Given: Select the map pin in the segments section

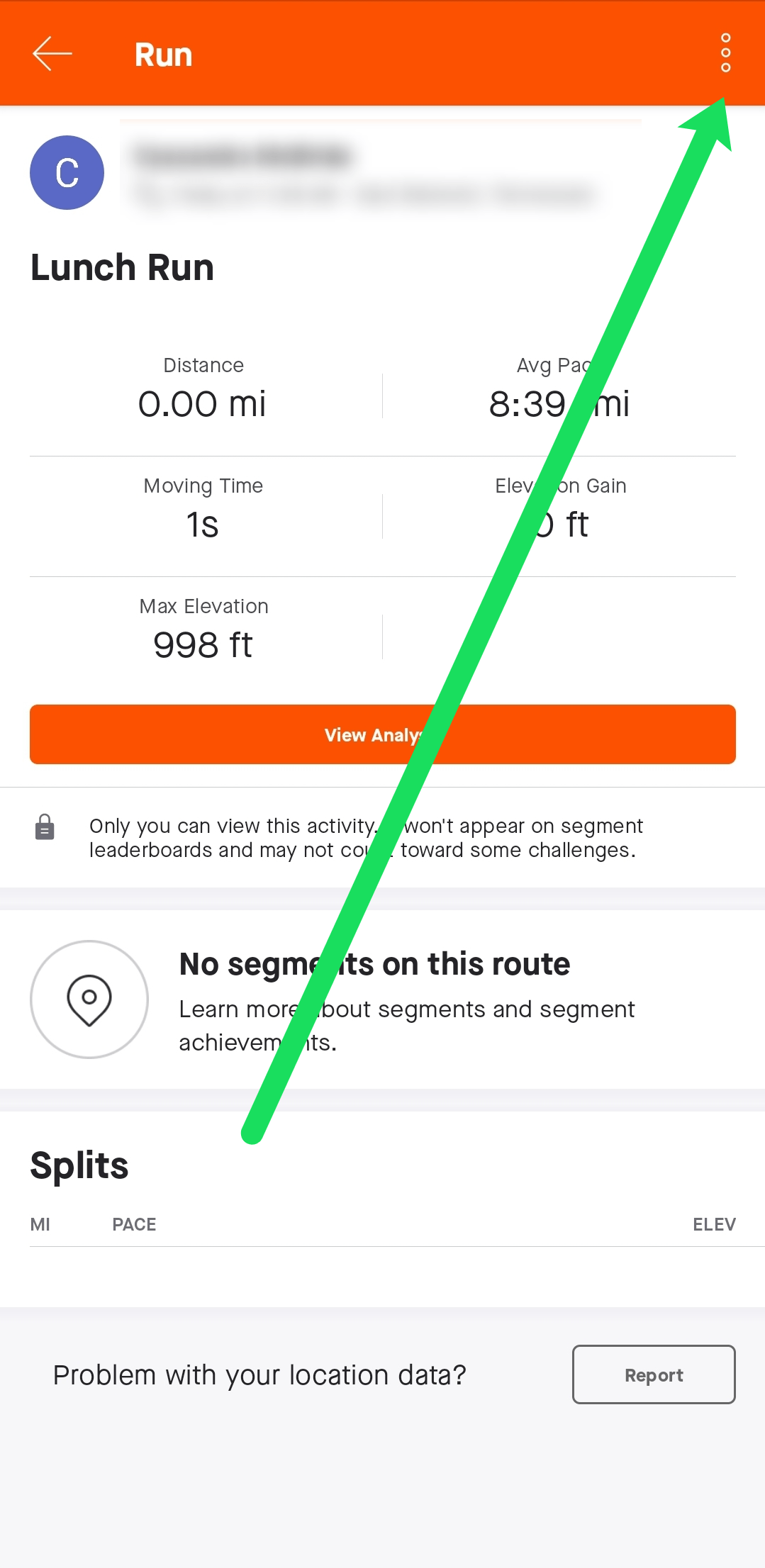Looking at the screenshot, I should tap(89, 999).
